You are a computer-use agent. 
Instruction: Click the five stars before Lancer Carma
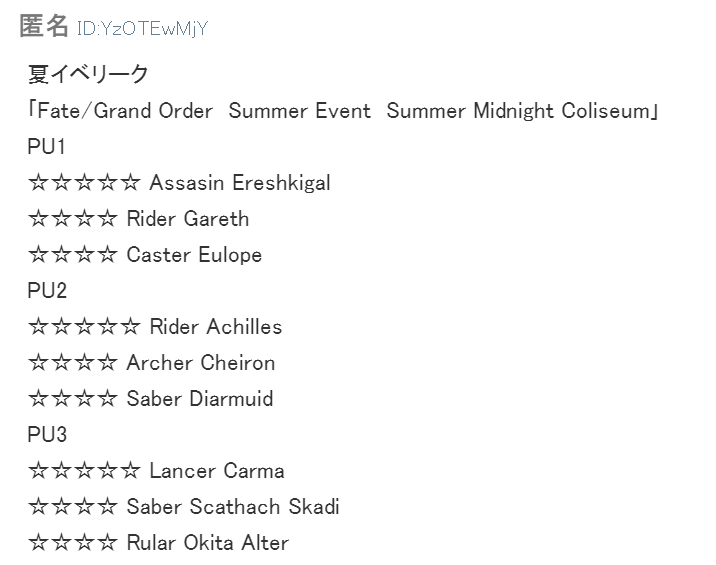tap(84, 471)
